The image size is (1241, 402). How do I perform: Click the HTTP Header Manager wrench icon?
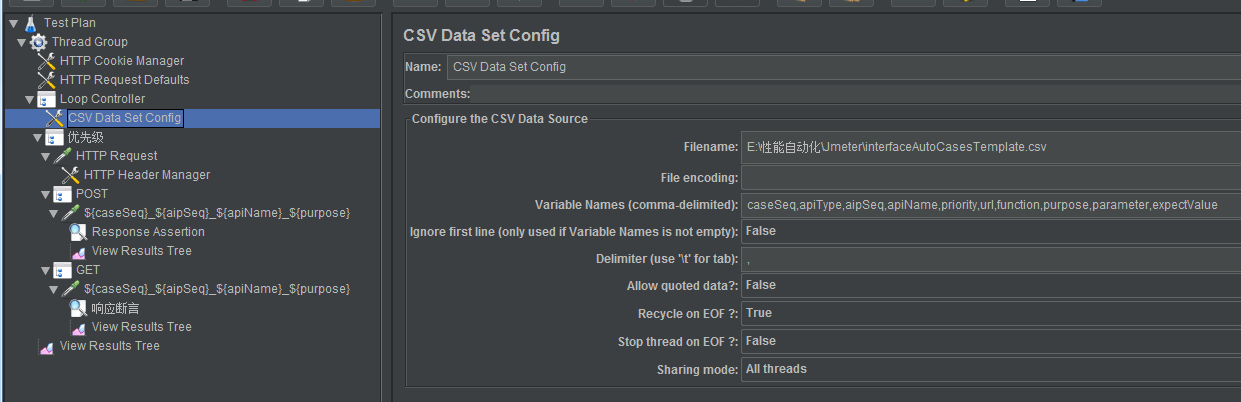point(70,175)
